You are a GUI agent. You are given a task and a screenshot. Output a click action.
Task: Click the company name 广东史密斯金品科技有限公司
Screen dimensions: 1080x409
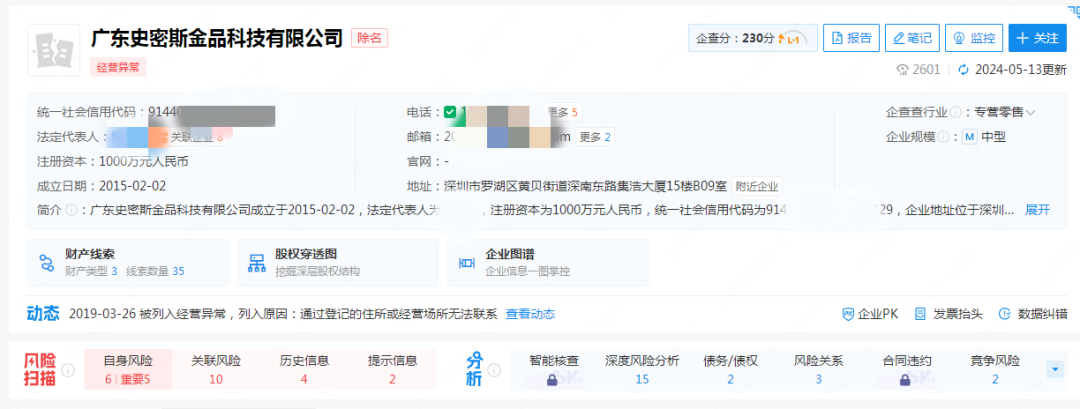coord(216,37)
